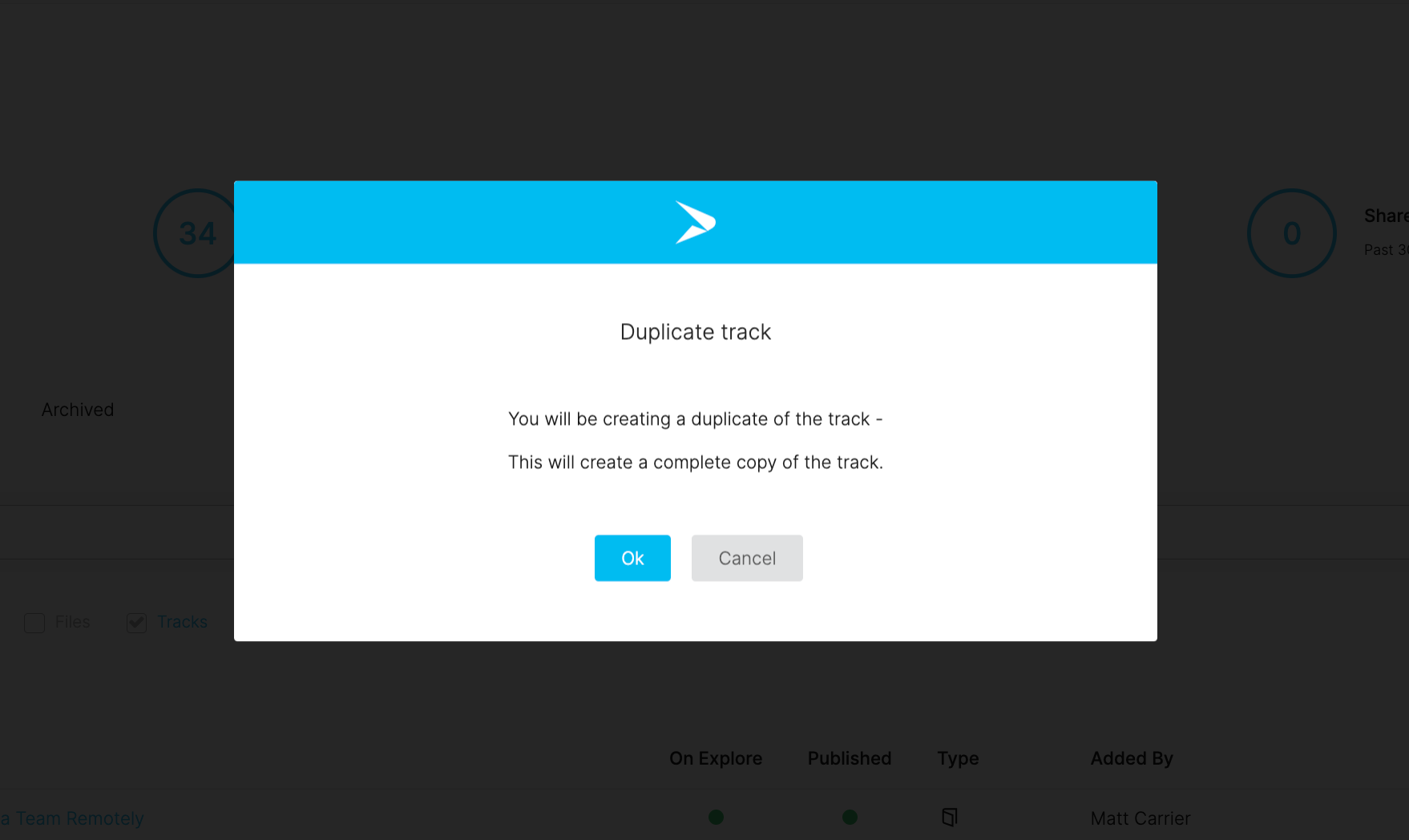Click the 0 shares count circle
Viewport: 1409px width, 840px height.
(x=1291, y=233)
